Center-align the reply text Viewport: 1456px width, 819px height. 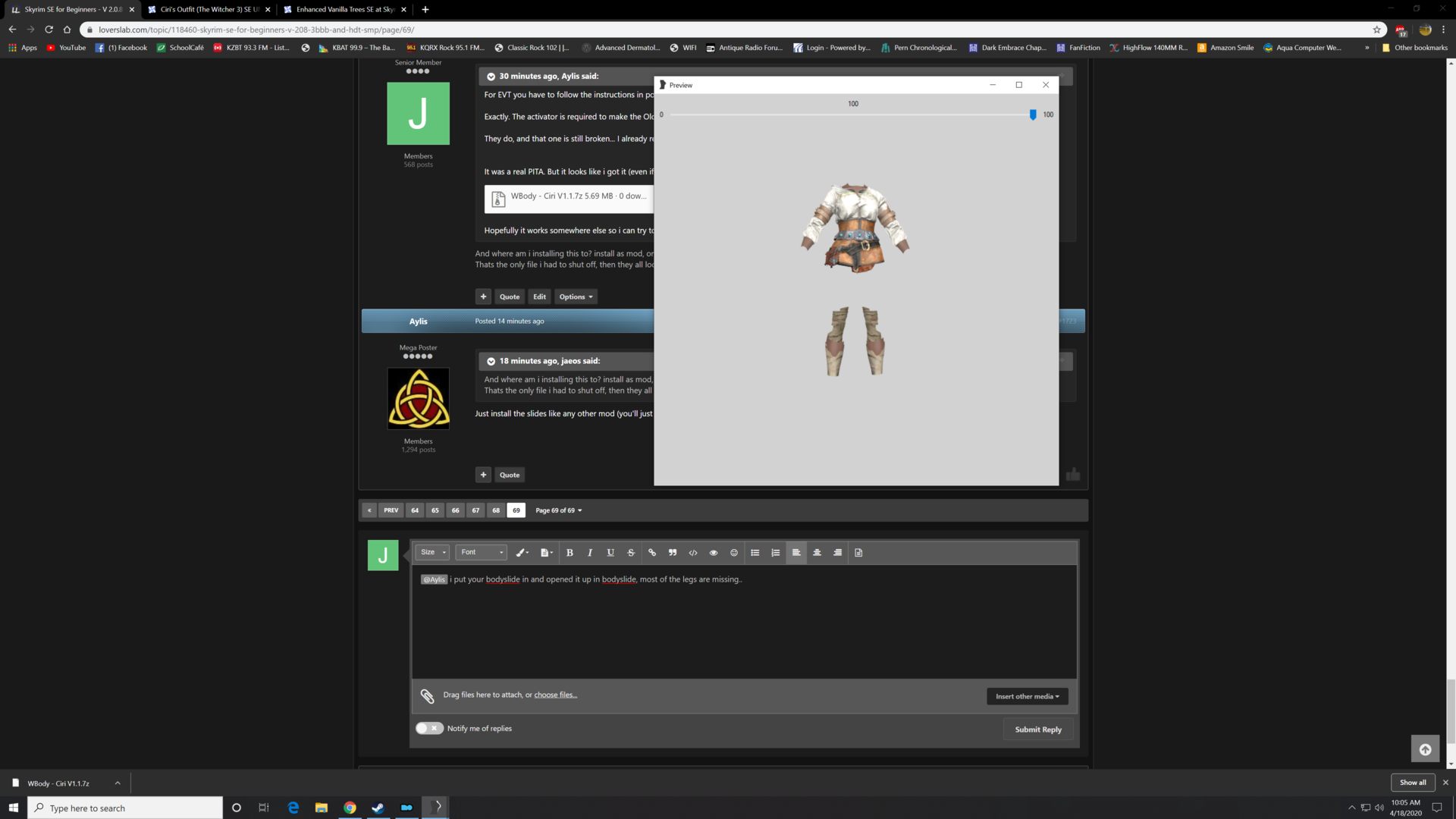pos(817,553)
